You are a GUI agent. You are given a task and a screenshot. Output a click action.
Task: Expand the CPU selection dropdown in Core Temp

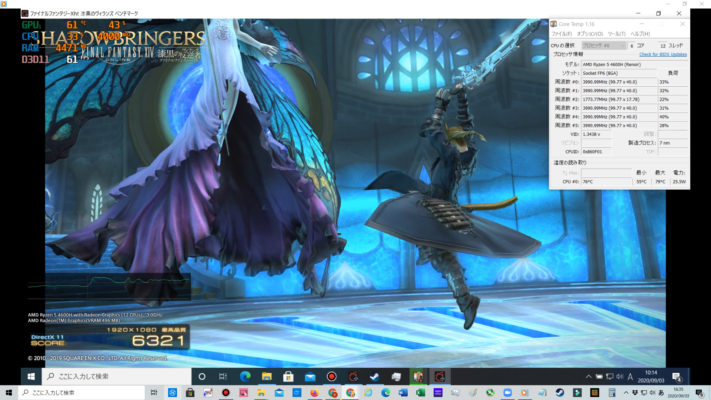click(x=604, y=45)
